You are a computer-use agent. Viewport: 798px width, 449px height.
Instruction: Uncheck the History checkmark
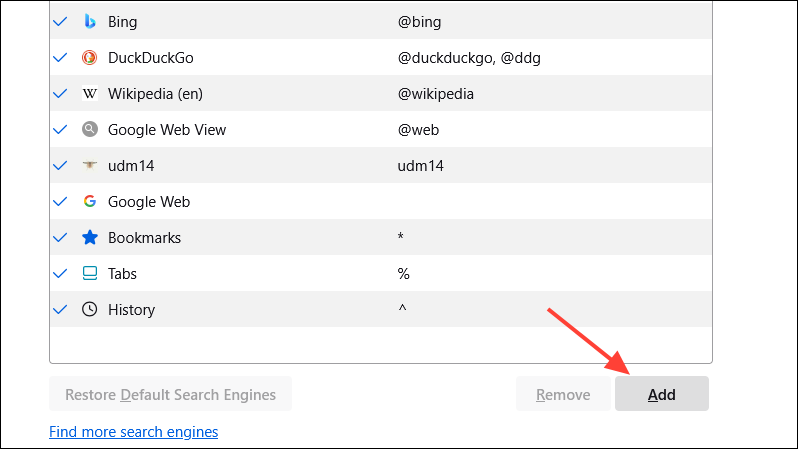[60, 310]
